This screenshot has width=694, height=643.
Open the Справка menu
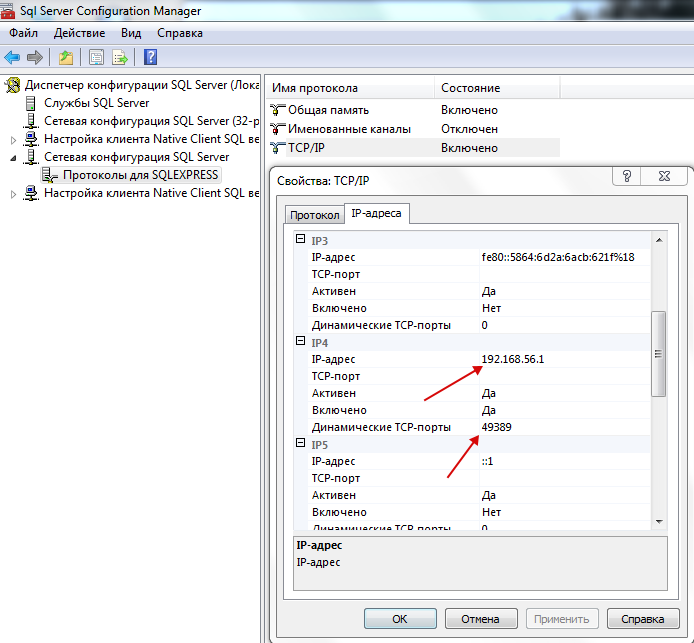[180, 33]
